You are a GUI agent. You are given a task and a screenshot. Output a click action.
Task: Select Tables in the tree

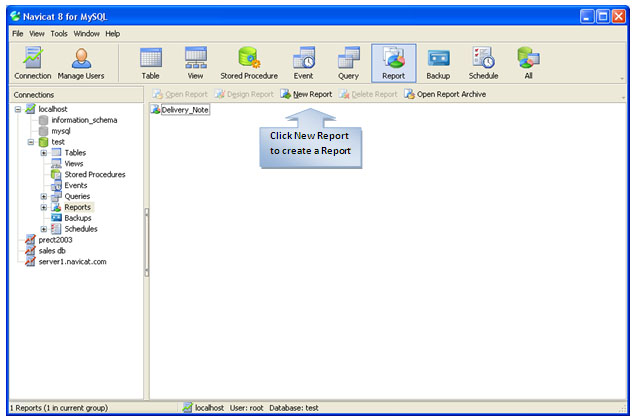pyautogui.click(x=75, y=153)
